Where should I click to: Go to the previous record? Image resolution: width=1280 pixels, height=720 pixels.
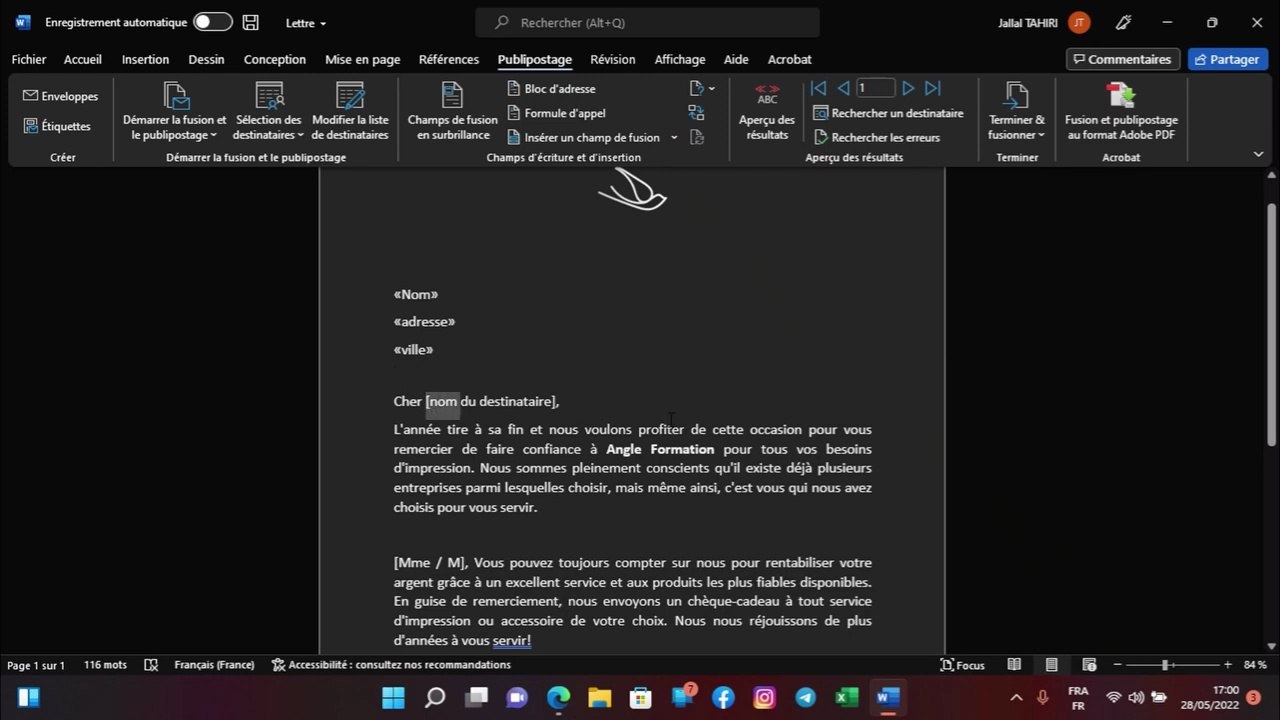842,88
